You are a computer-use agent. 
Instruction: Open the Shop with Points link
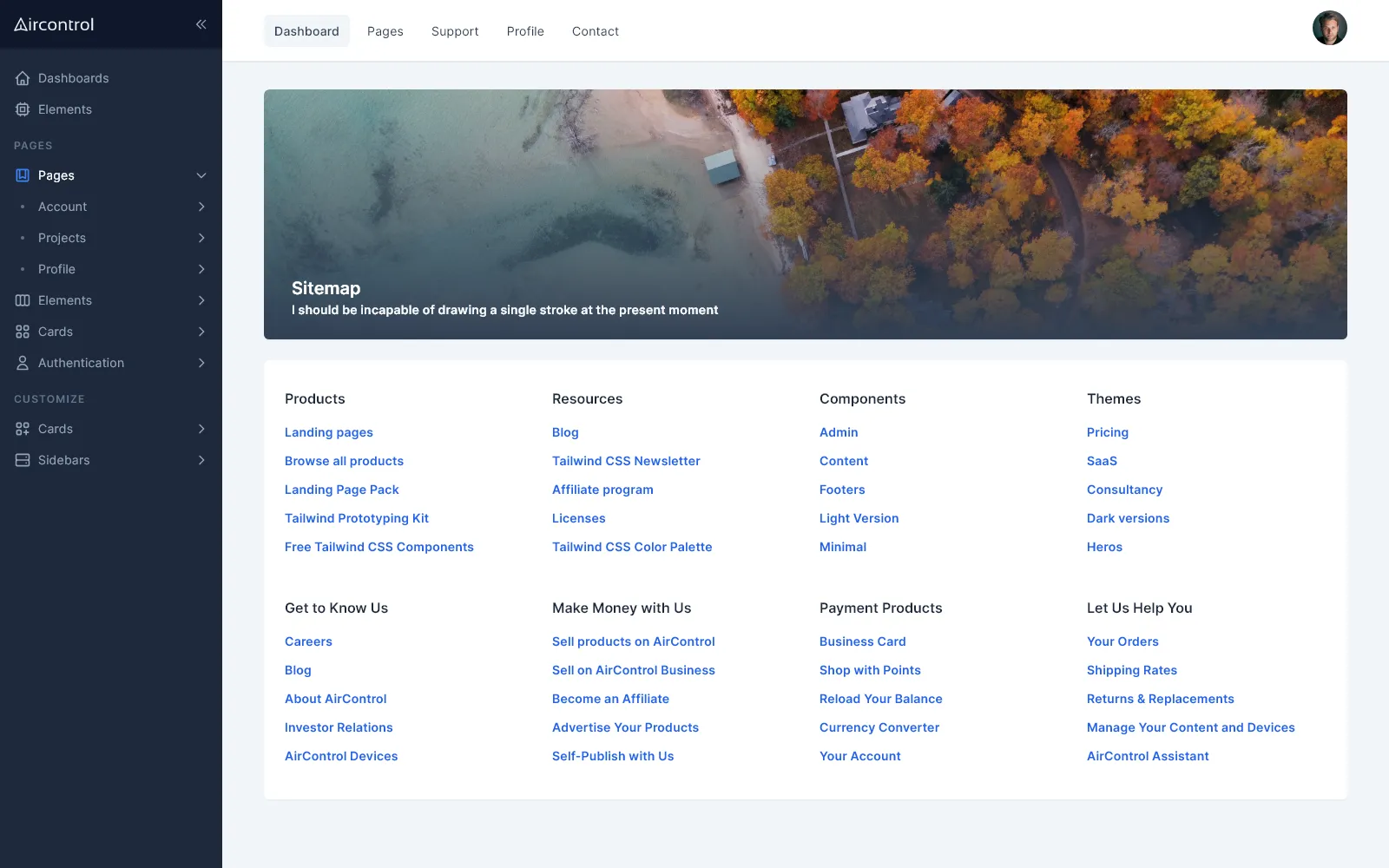click(x=870, y=670)
